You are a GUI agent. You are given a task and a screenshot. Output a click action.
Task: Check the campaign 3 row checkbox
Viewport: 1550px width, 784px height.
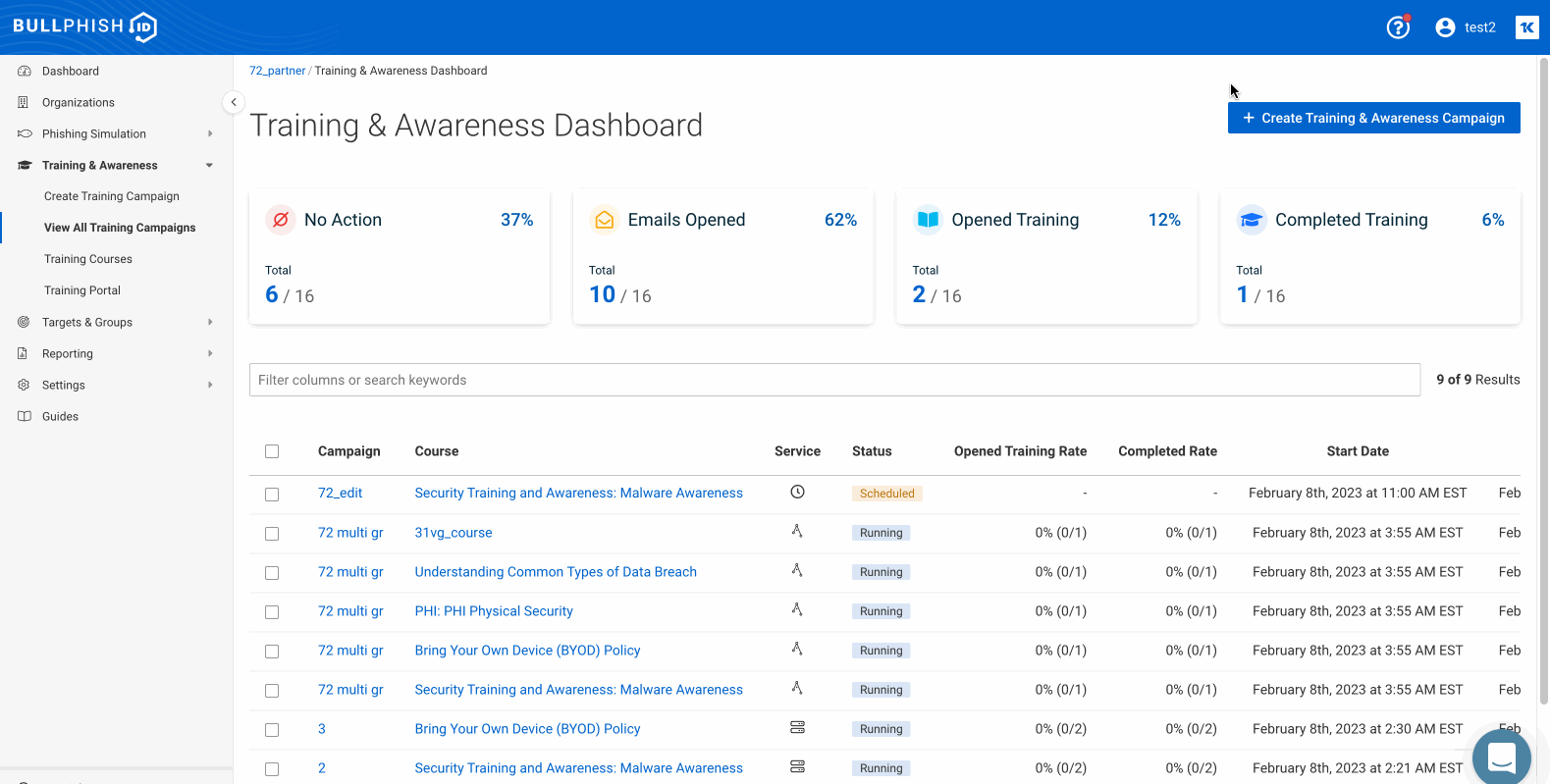click(272, 730)
